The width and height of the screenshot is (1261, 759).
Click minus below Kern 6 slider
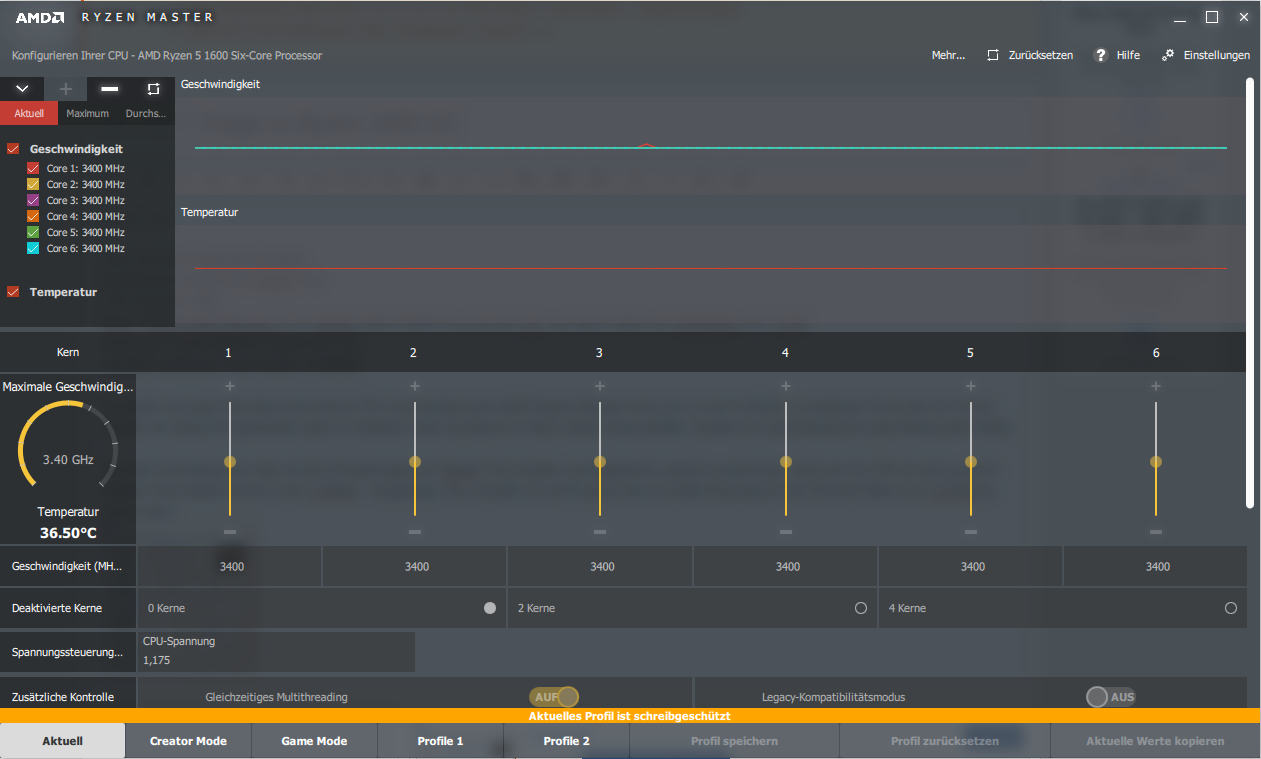[x=1156, y=532]
